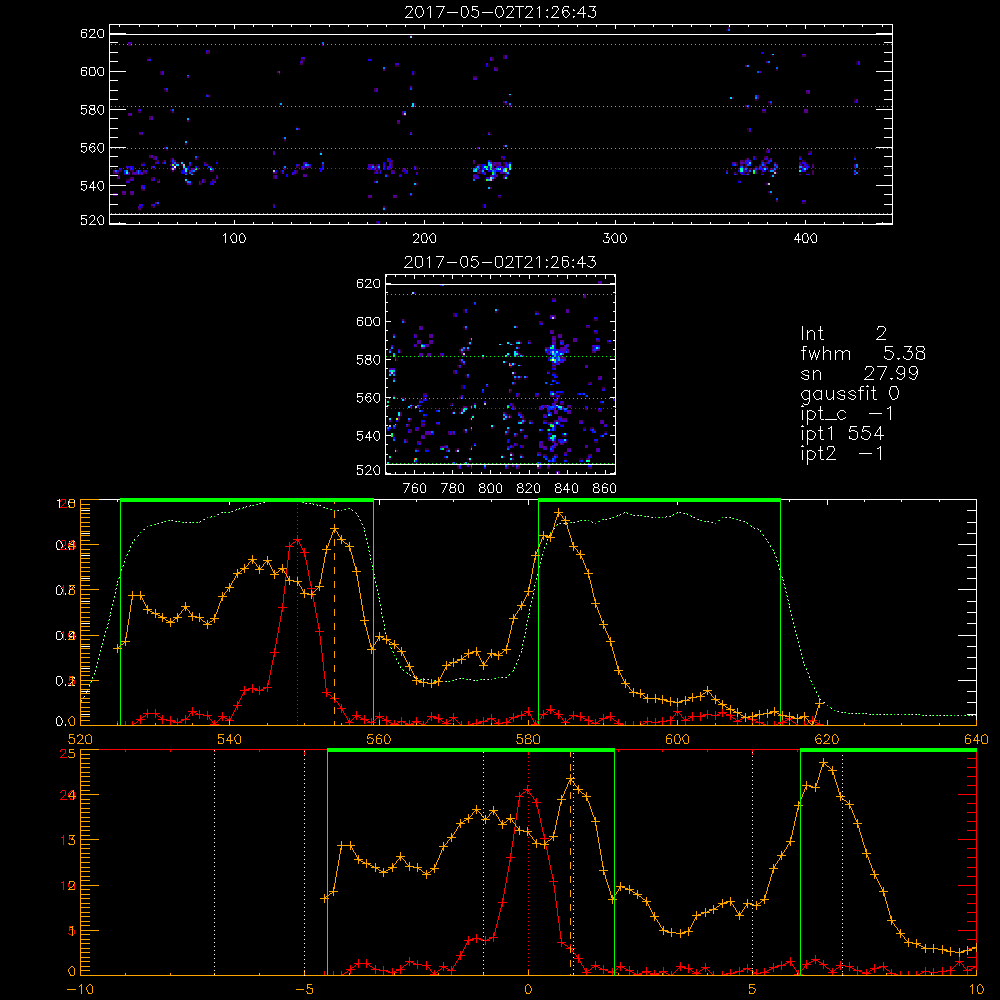Click the 640 x-axis label on the third plot
The image size is (1000, 1000).
point(976,739)
